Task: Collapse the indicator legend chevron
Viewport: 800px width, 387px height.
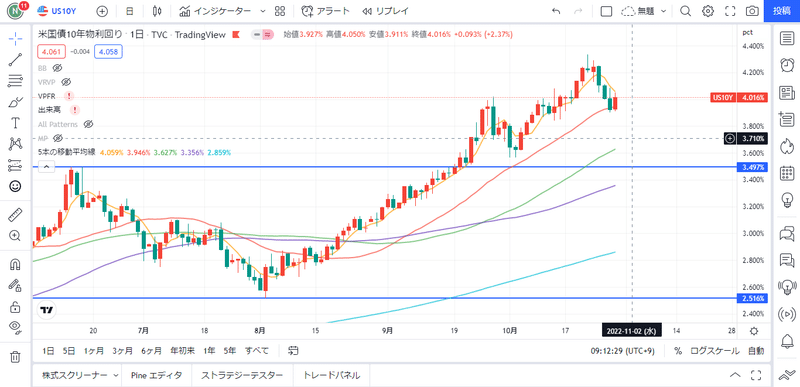Action: click(x=46, y=166)
